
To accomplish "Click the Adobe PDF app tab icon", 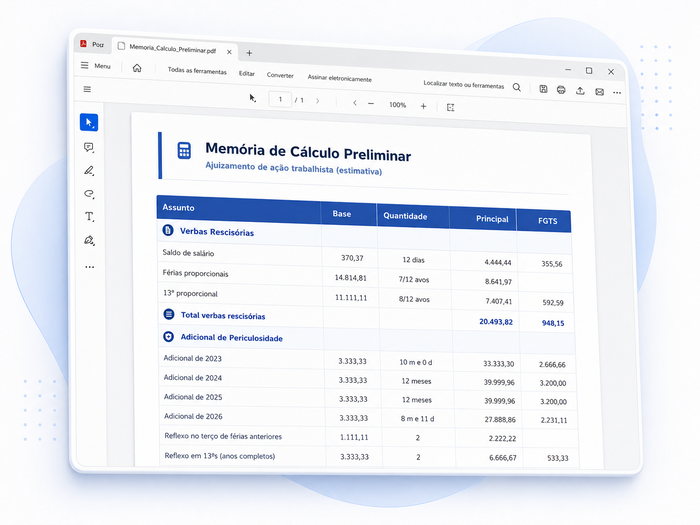I will [x=83, y=43].
